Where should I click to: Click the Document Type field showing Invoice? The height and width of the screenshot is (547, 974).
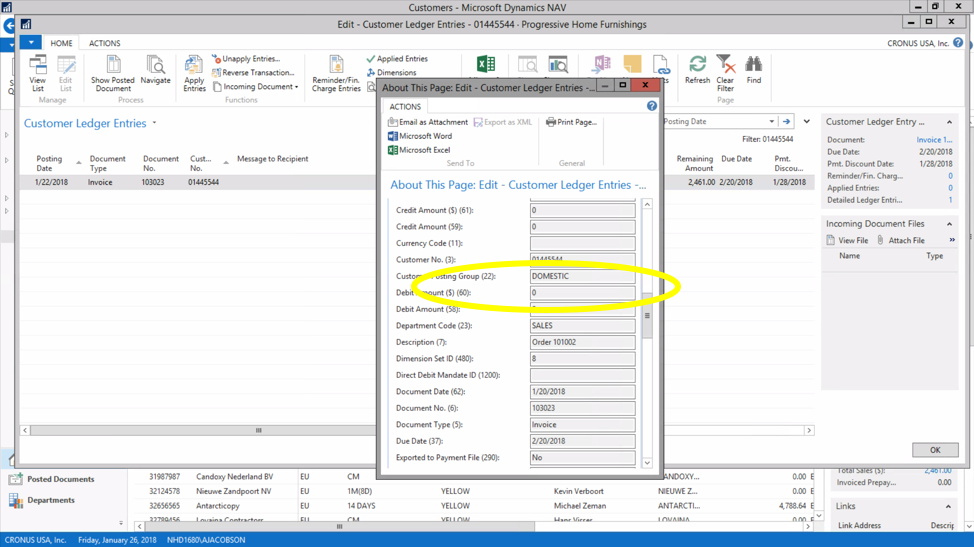point(583,425)
